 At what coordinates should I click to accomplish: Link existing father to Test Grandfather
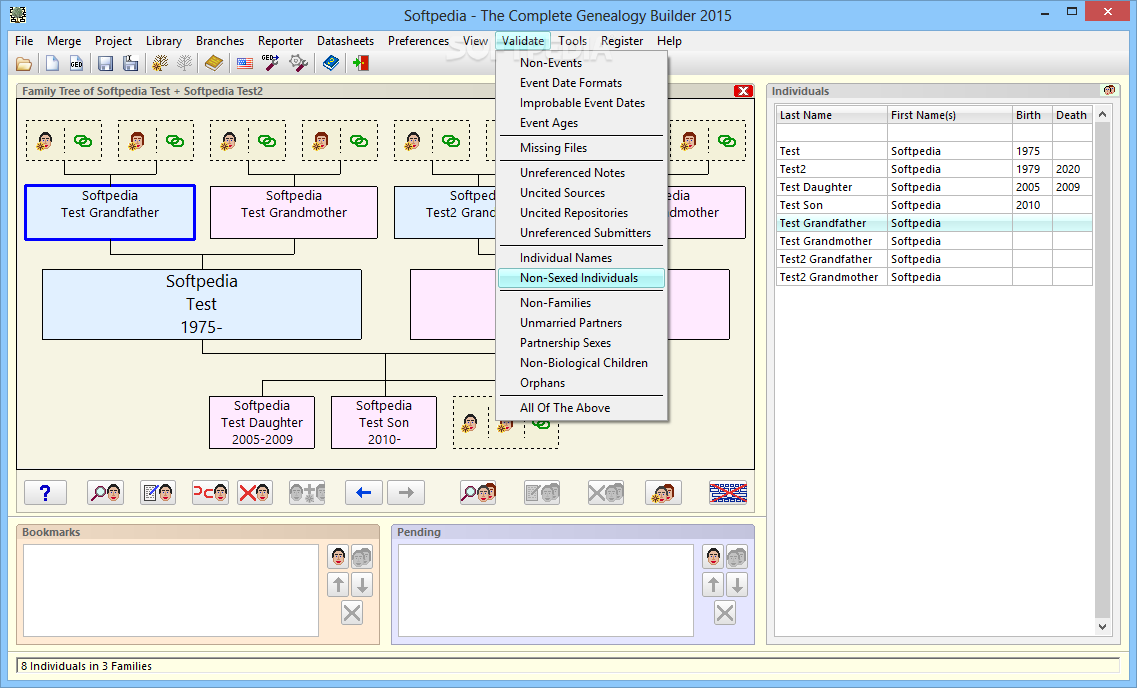click(x=83, y=141)
